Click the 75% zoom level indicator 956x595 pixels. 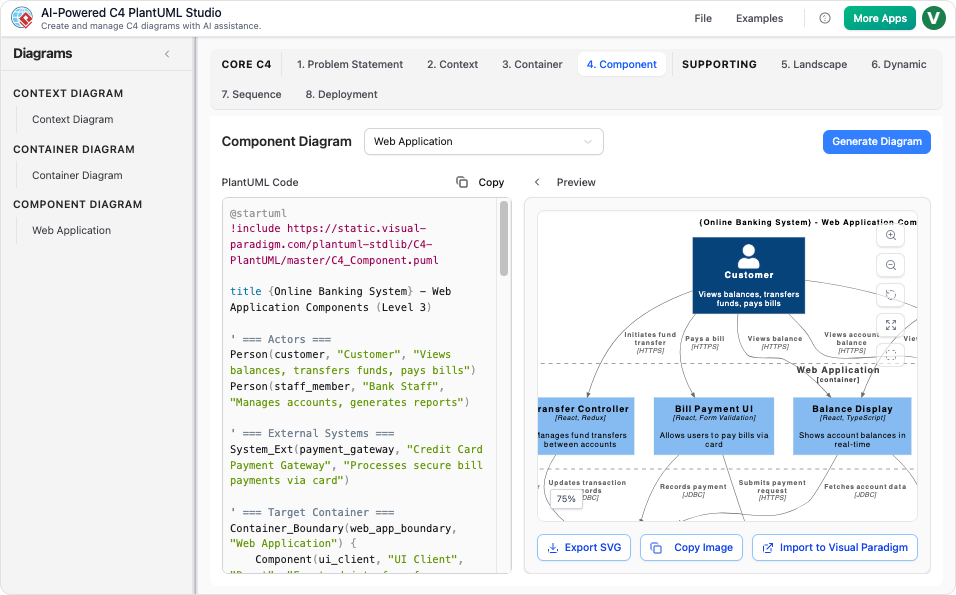pos(565,496)
